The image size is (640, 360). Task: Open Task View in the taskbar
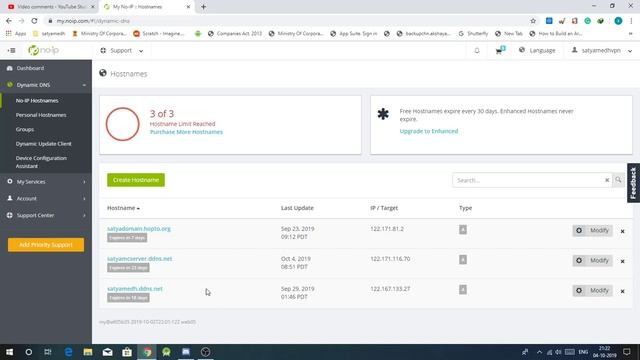48,352
